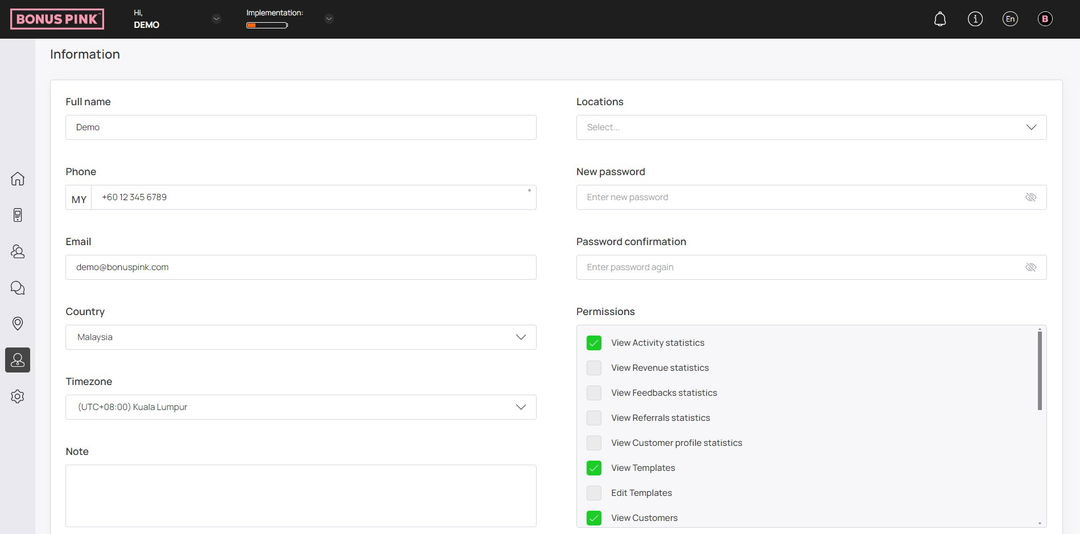Uncheck View Activity statistics permission
1080x534 pixels.
[x=594, y=342]
